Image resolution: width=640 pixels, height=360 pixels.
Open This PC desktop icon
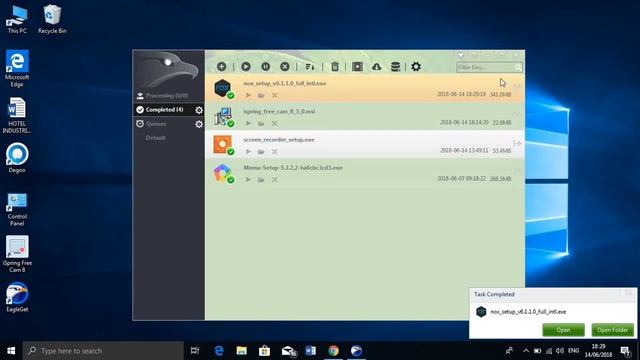(x=17, y=19)
